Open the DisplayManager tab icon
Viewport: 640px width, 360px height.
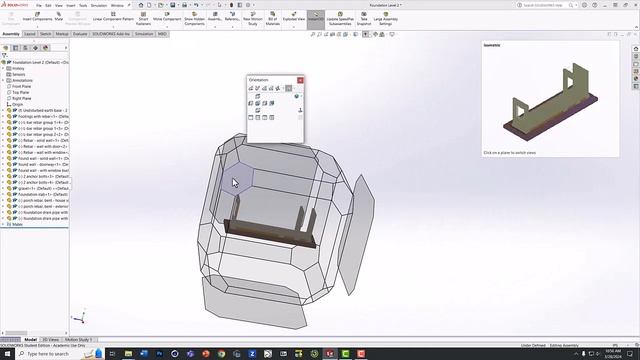[x=46, y=48]
